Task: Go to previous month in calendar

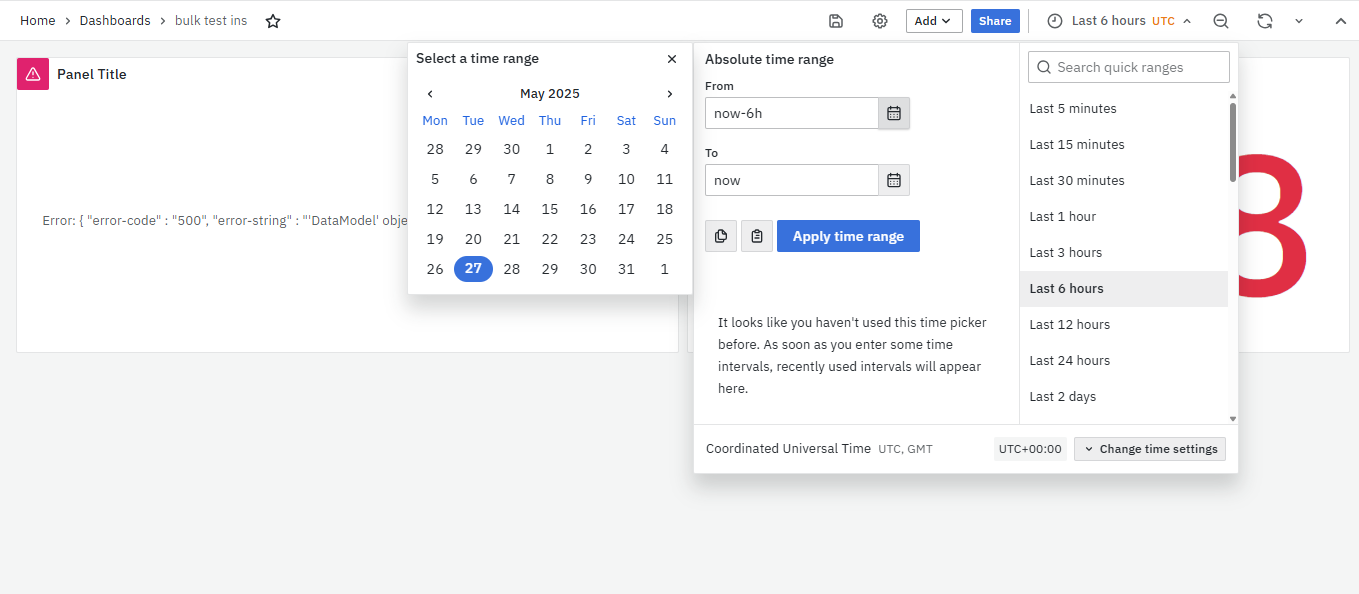Action: point(430,94)
